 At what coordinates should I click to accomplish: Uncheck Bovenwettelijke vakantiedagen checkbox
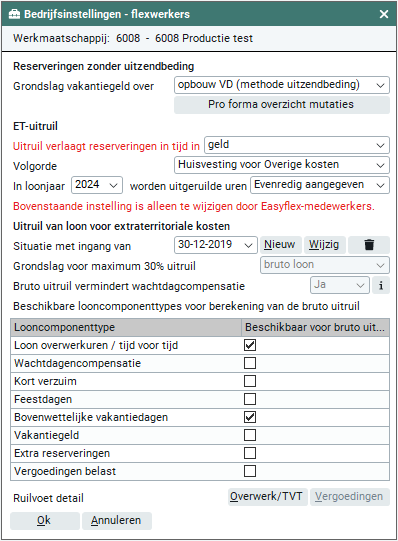pos(250,417)
